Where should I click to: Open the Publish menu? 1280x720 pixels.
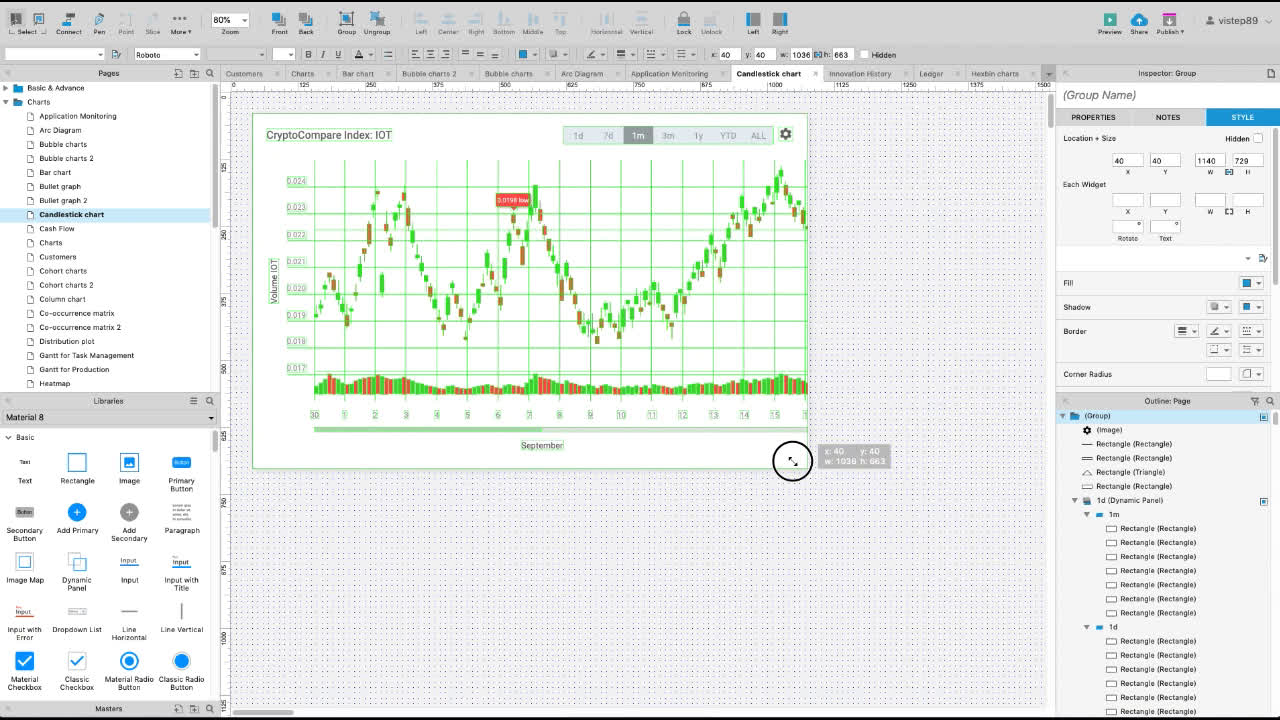(1170, 23)
